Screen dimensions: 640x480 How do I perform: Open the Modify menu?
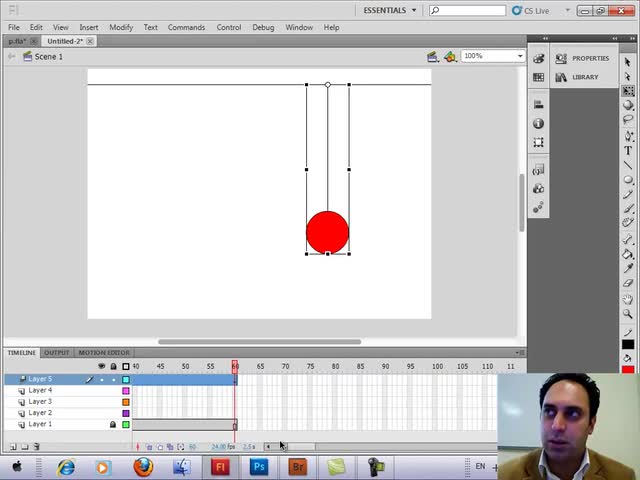point(121,27)
